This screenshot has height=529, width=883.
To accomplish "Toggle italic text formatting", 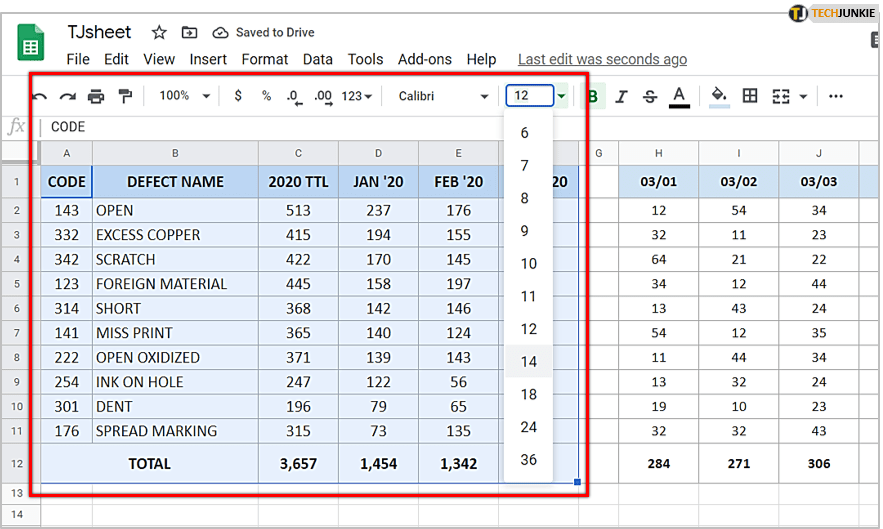I will (621, 96).
